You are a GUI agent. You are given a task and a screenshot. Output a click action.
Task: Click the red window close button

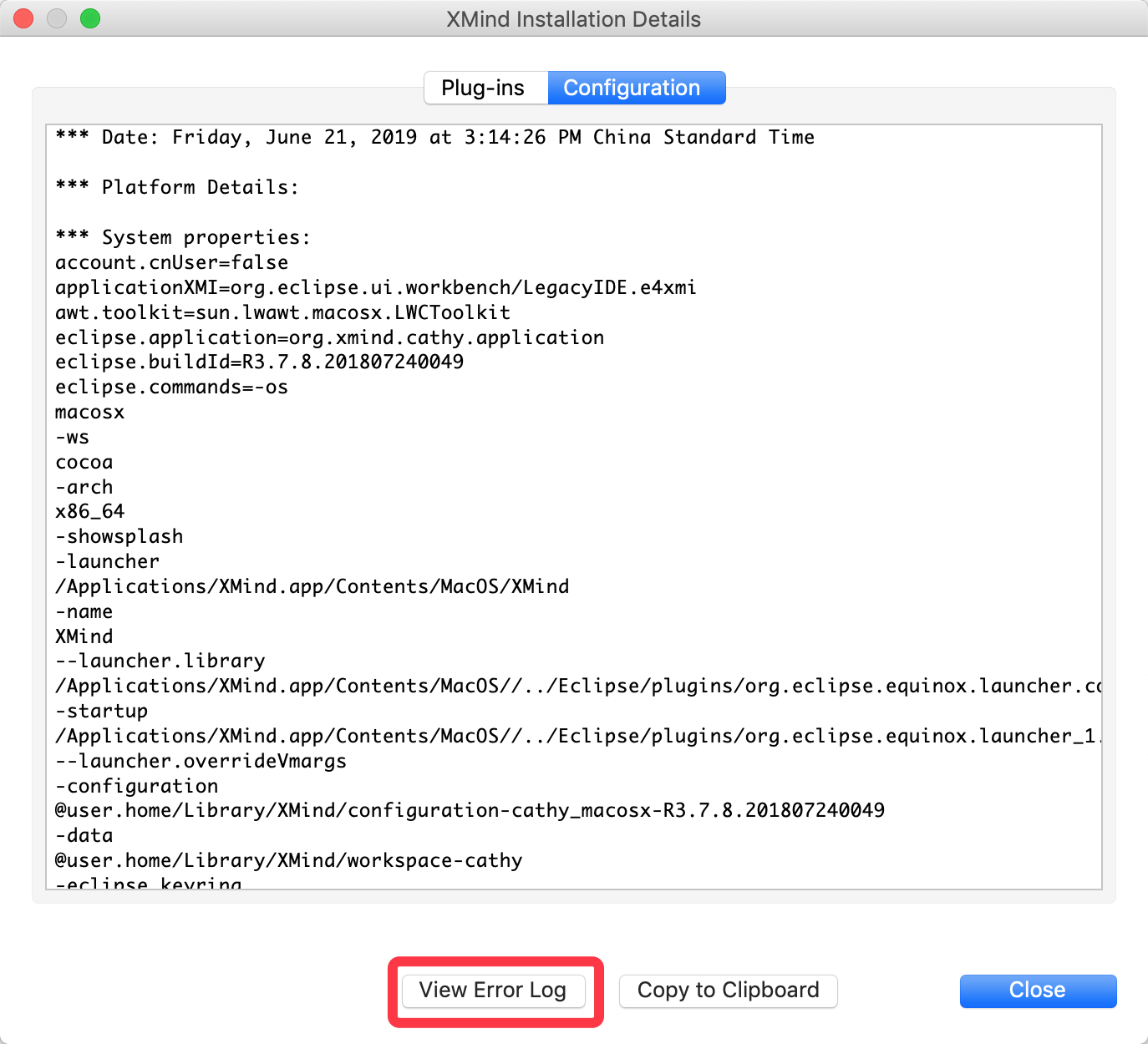coord(23,18)
